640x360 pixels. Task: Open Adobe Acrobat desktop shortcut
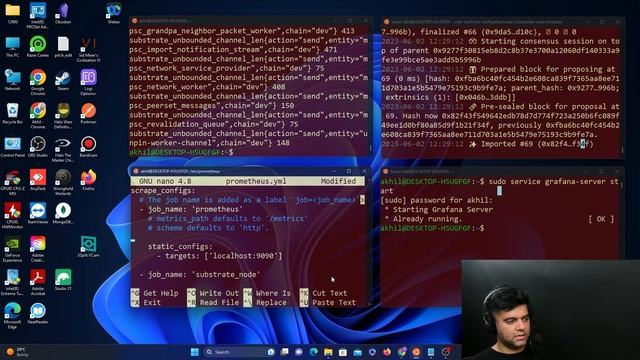click(x=38, y=282)
